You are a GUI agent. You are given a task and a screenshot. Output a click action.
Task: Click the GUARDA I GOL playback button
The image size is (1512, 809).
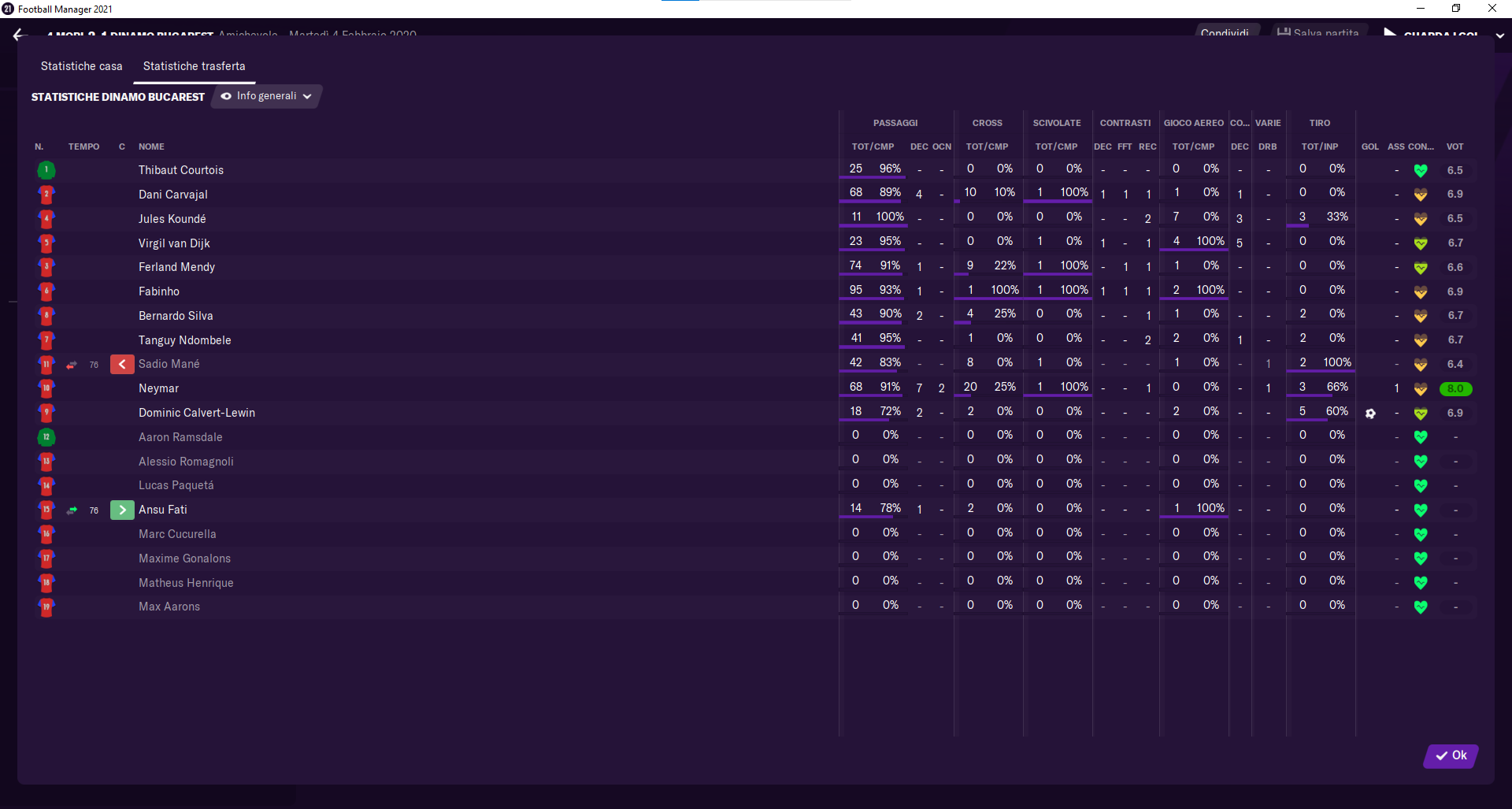point(1432,34)
